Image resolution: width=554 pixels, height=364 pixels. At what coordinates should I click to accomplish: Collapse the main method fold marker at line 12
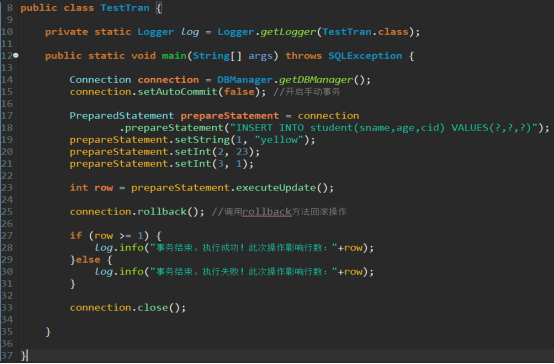[16, 55]
